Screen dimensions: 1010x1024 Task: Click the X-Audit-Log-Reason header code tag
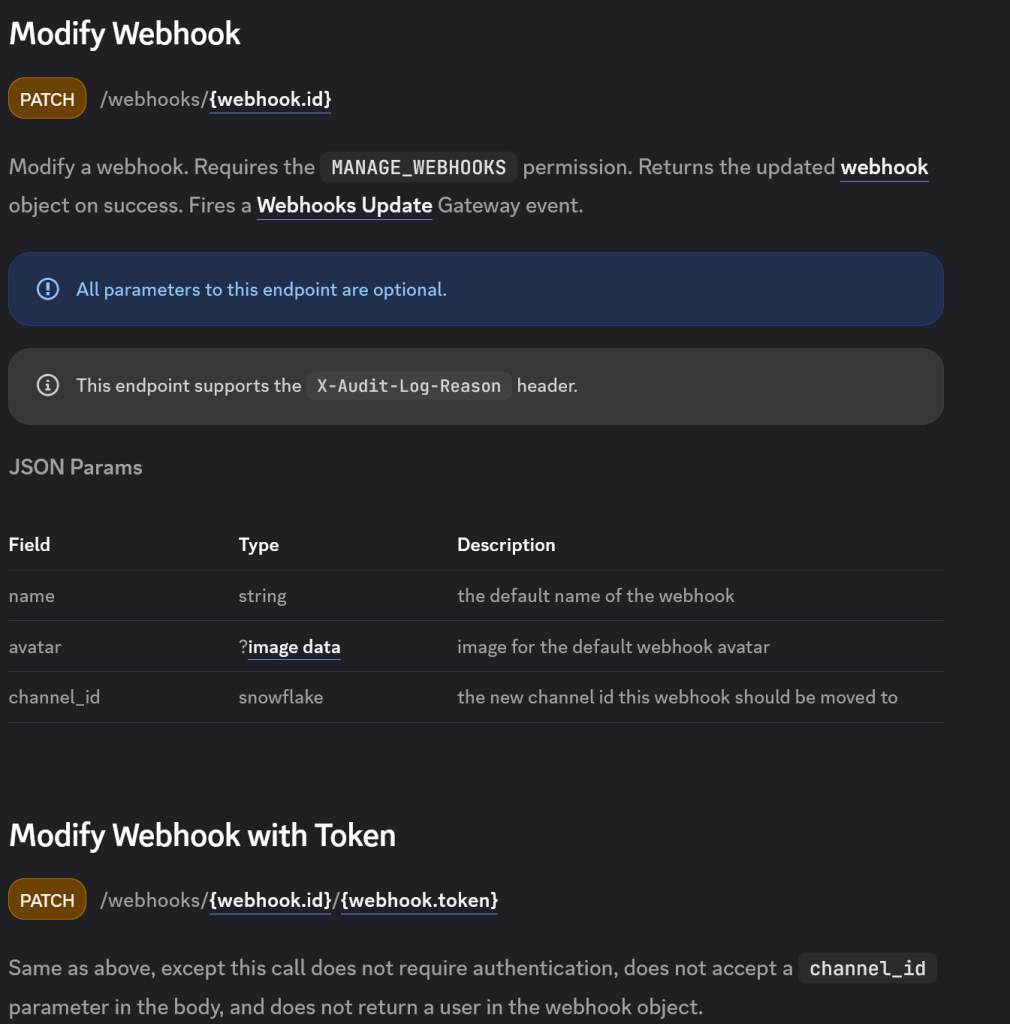[x=408, y=385]
